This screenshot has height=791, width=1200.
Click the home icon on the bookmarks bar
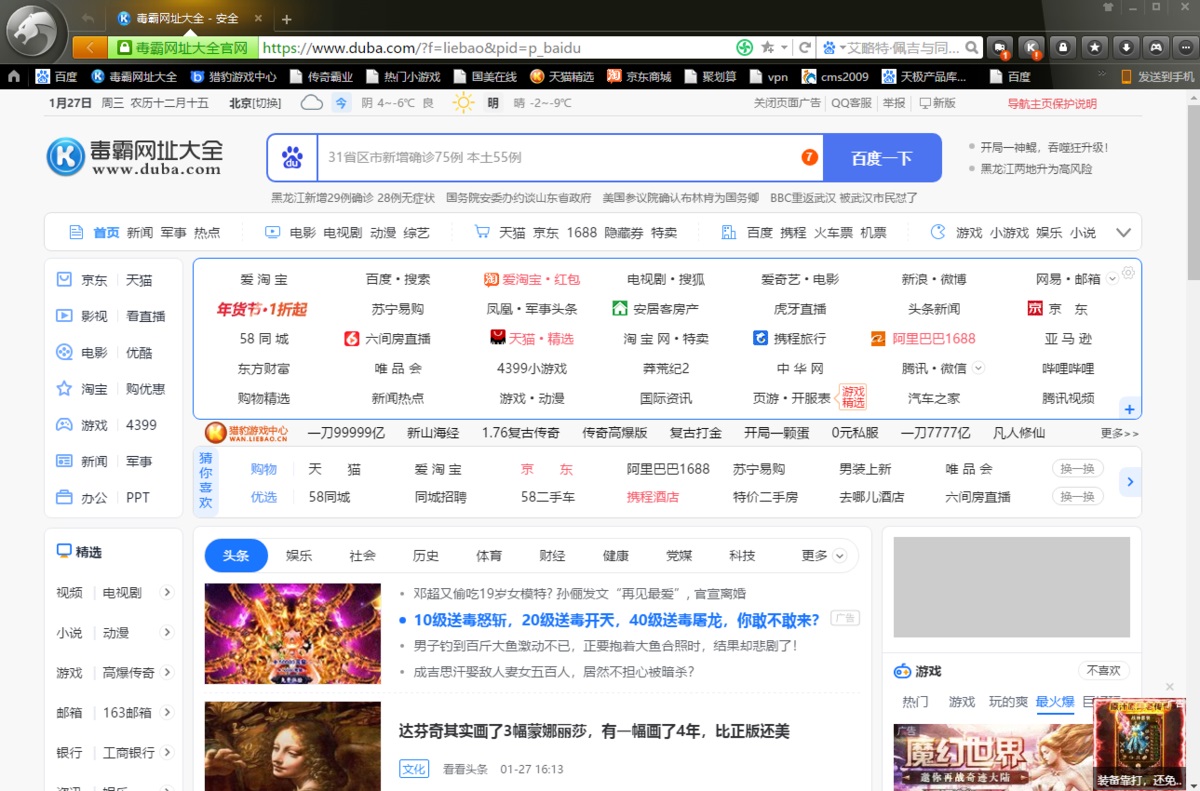tap(13, 76)
